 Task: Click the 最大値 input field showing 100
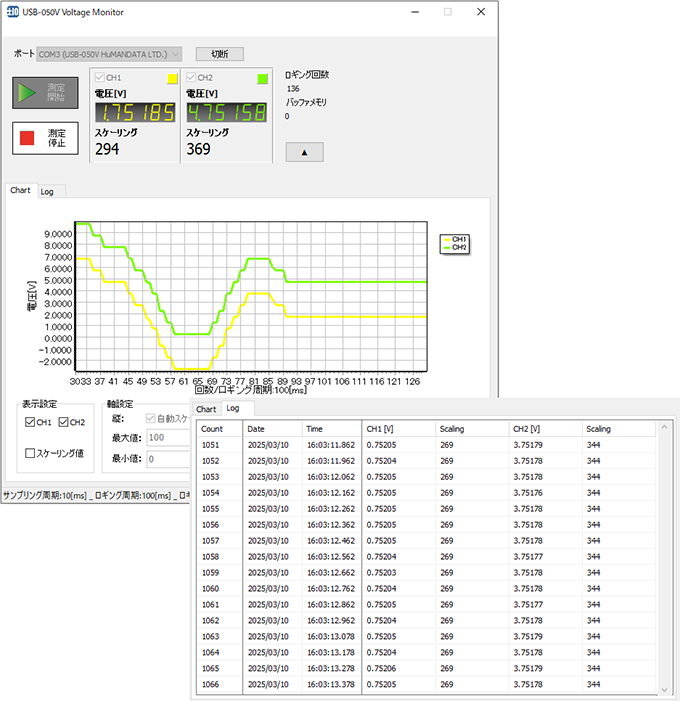pyautogui.click(x=168, y=437)
